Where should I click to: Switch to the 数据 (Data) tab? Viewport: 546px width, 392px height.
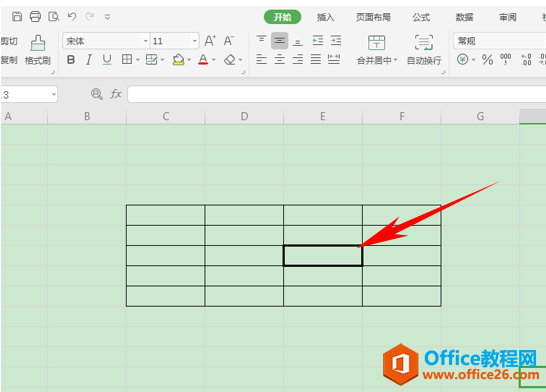[464, 17]
